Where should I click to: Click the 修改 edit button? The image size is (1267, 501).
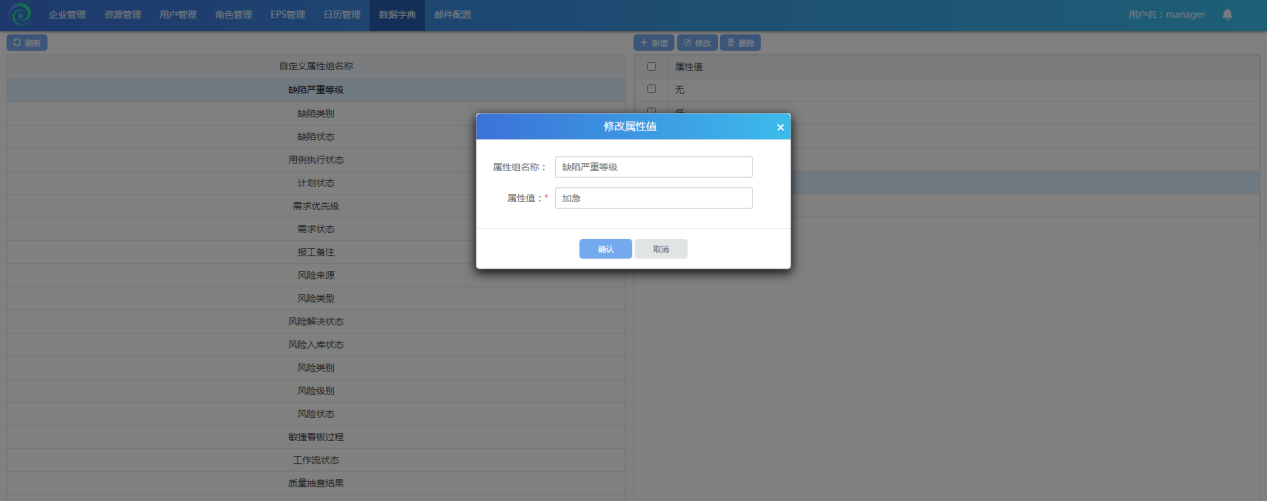click(697, 43)
